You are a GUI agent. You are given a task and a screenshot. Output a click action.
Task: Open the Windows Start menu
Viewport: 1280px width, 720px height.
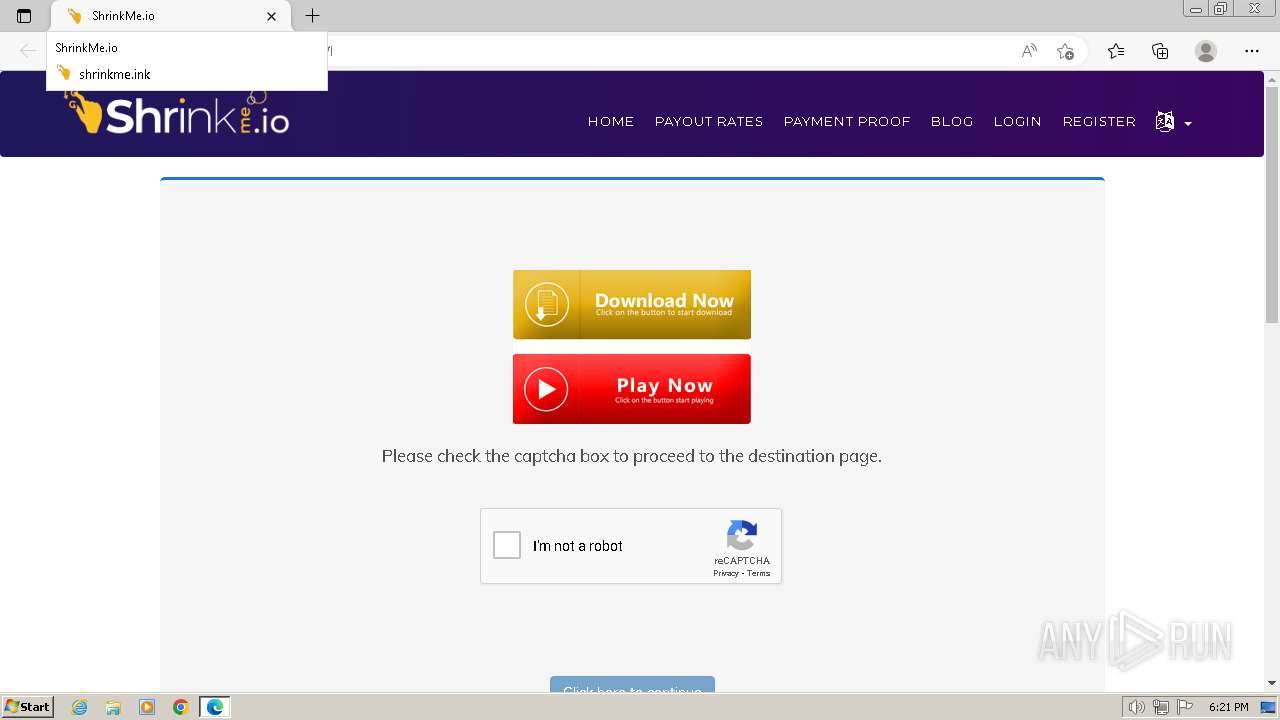pyautogui.click(x=28, y=707)
